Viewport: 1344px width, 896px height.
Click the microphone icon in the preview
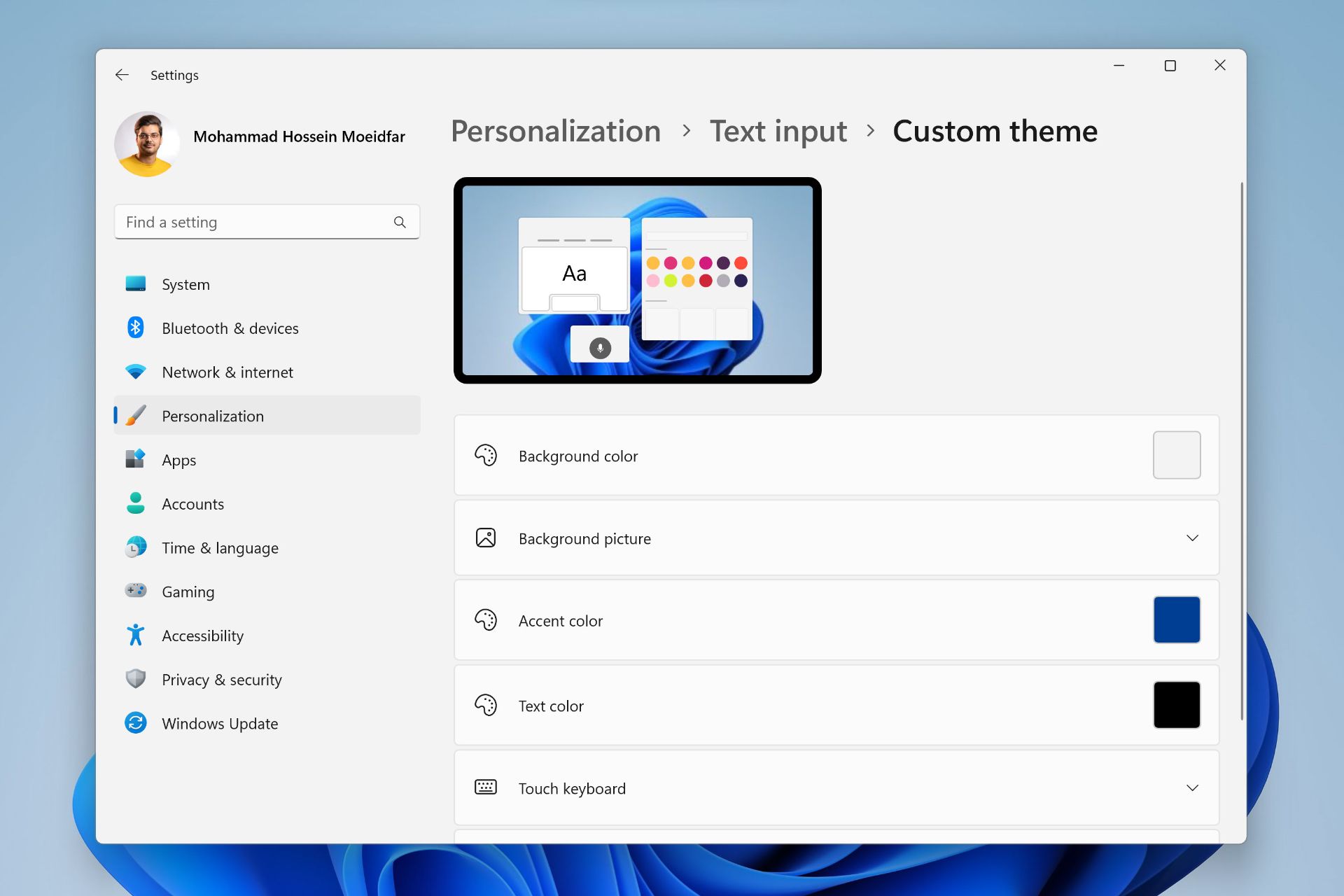coord(600,347)
